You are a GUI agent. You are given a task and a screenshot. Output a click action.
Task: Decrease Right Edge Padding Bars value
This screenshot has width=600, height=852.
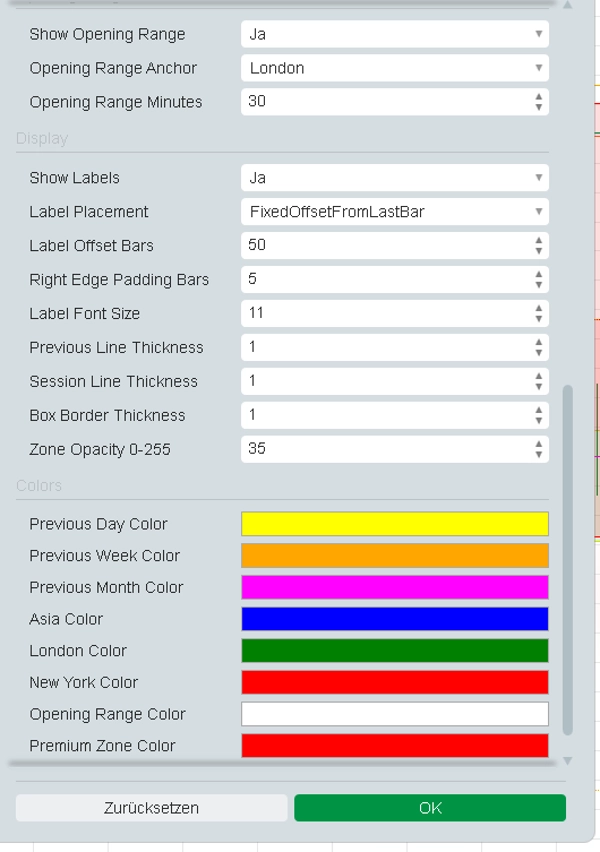coord(539,284)
